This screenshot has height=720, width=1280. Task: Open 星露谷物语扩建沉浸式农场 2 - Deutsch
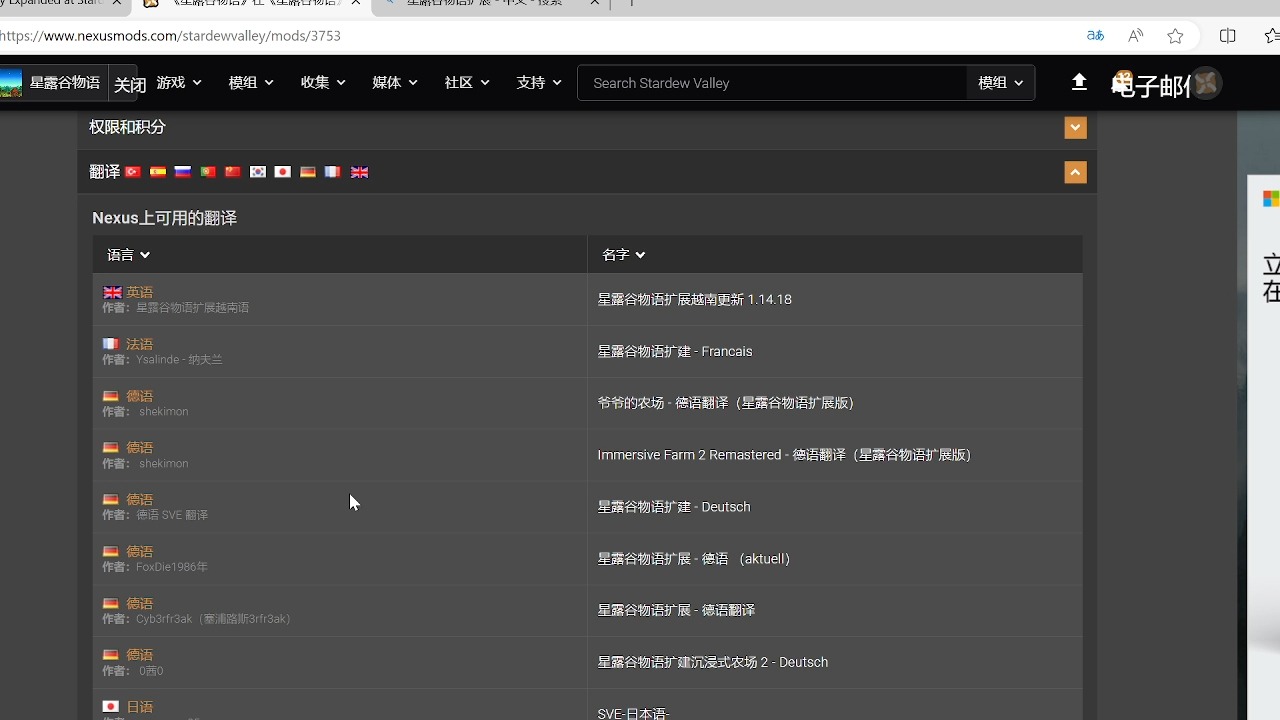point(712,662)
